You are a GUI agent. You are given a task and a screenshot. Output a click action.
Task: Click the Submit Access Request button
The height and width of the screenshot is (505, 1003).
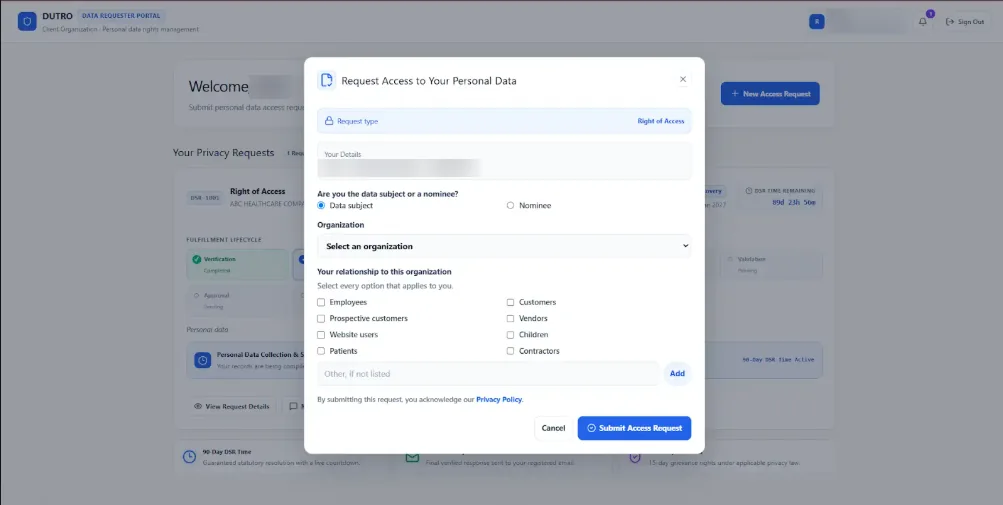(635, 428)
